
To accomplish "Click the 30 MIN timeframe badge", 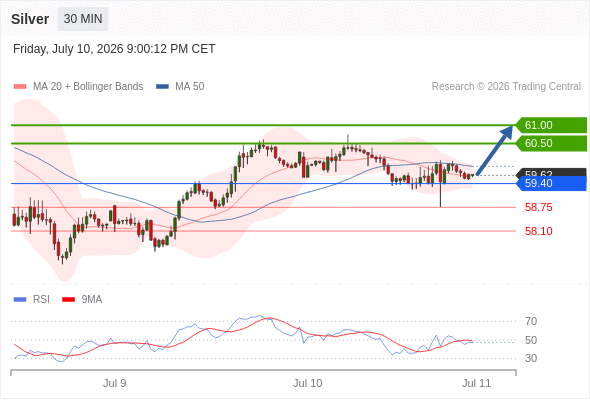I will tap(83, 19).
